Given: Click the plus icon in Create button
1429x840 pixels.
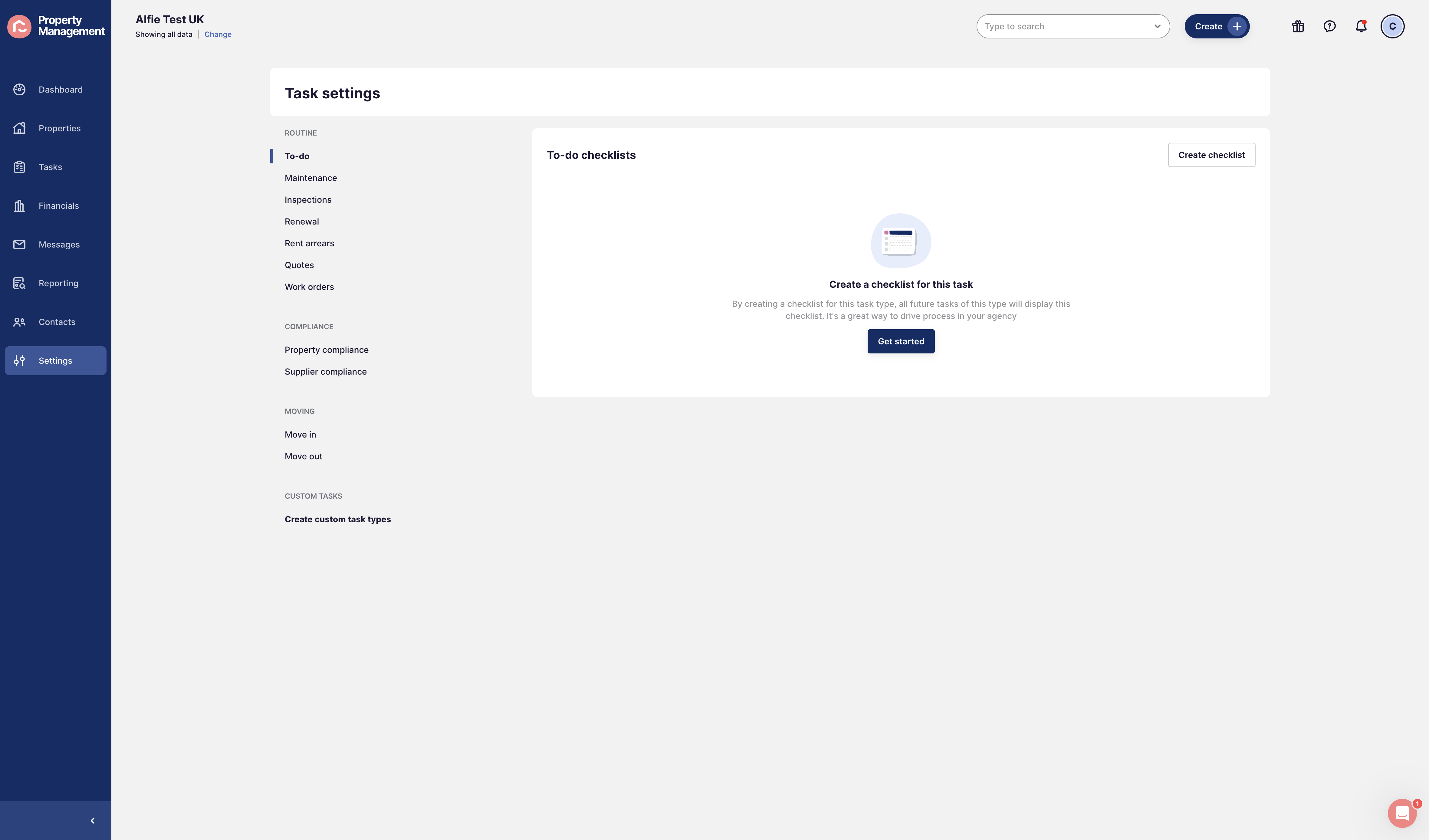Looking at the screenshot, I should click(1237, 26).
